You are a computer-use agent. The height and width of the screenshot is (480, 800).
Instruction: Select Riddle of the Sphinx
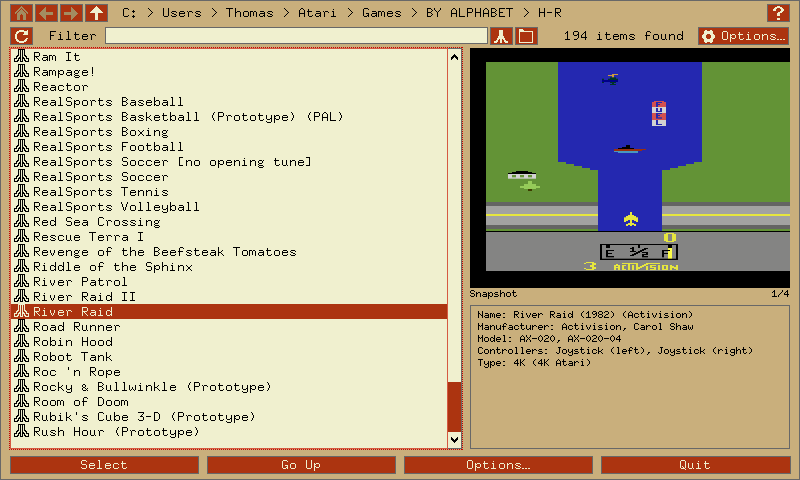229,267
